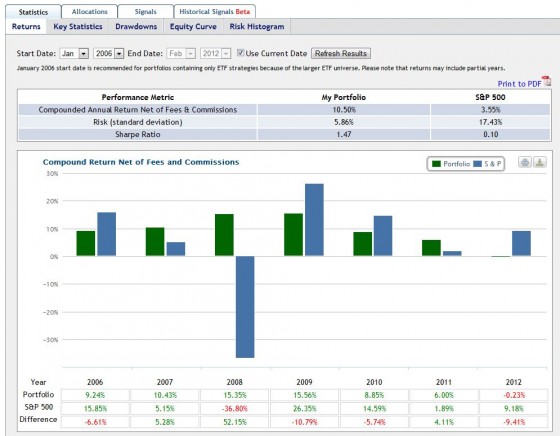Click the 4.11% Difference cell for 2011

(444, 422)
